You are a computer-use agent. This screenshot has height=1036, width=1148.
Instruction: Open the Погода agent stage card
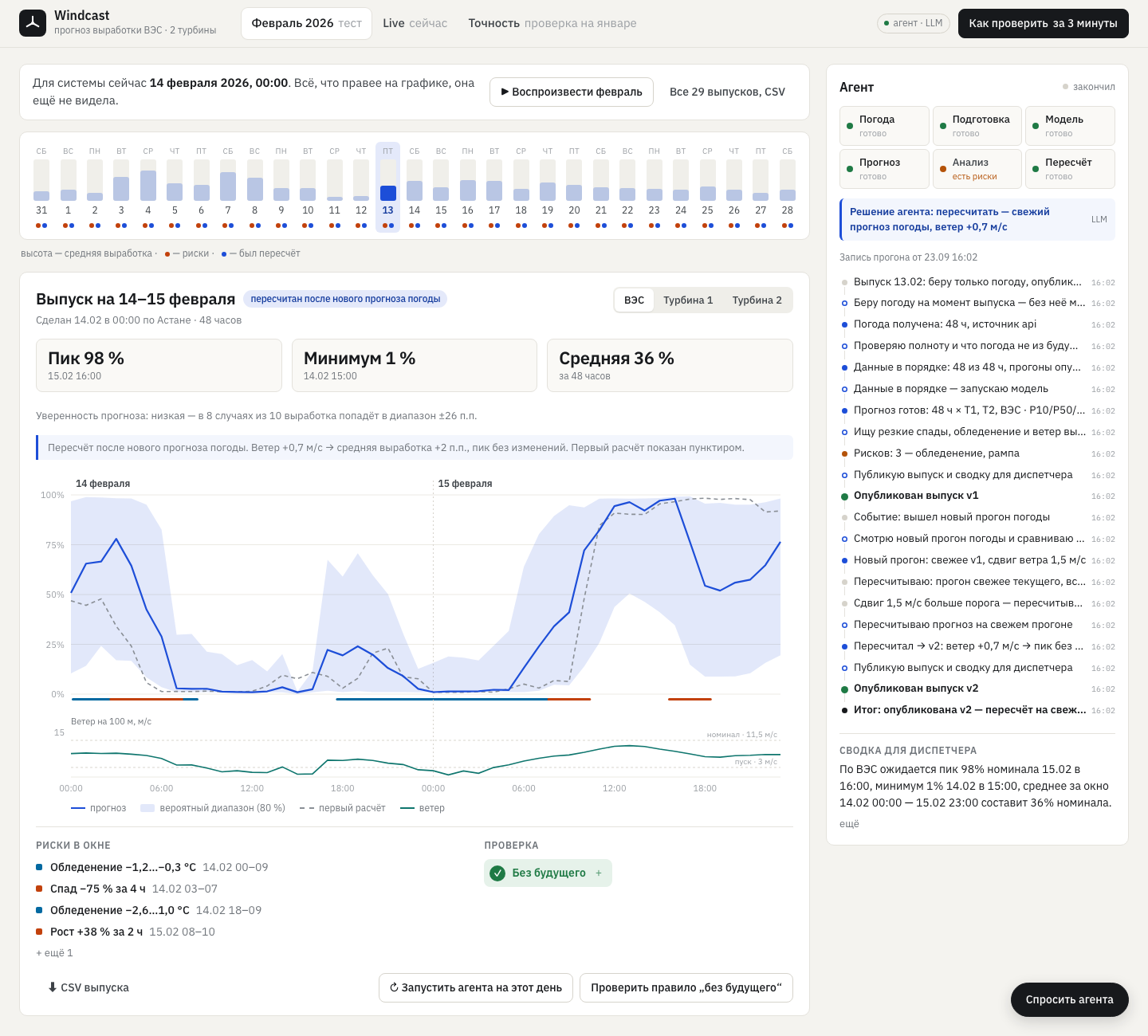pos(884,126)
